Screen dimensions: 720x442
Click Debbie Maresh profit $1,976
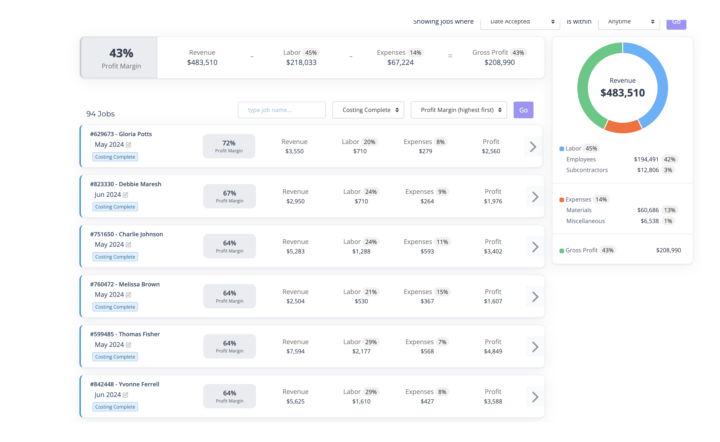pyautogui.click(x=493, y=201)
